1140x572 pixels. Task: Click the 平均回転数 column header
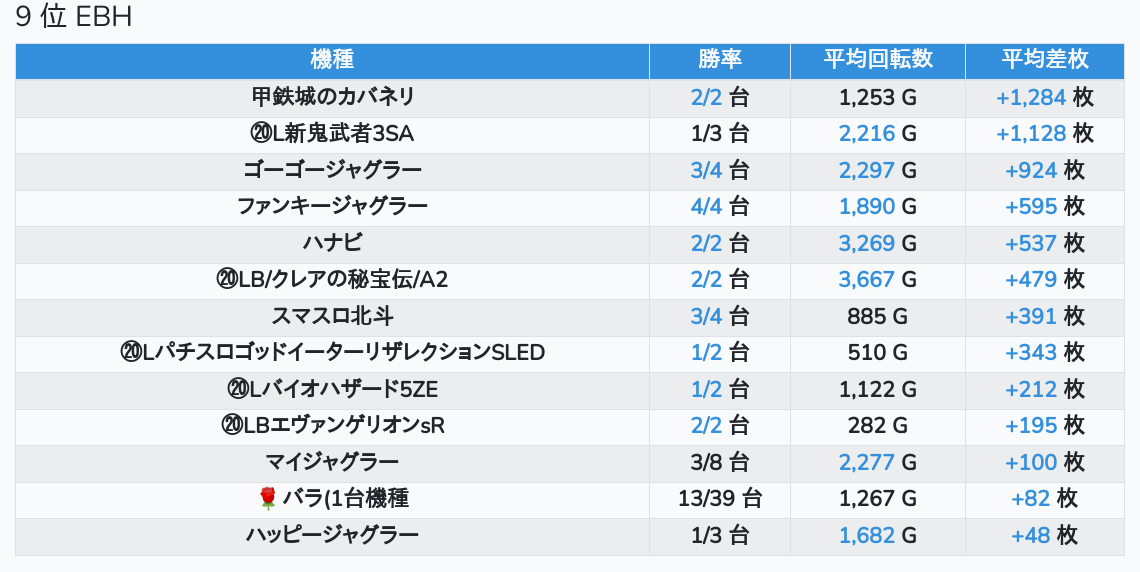[x=877, y=60]
